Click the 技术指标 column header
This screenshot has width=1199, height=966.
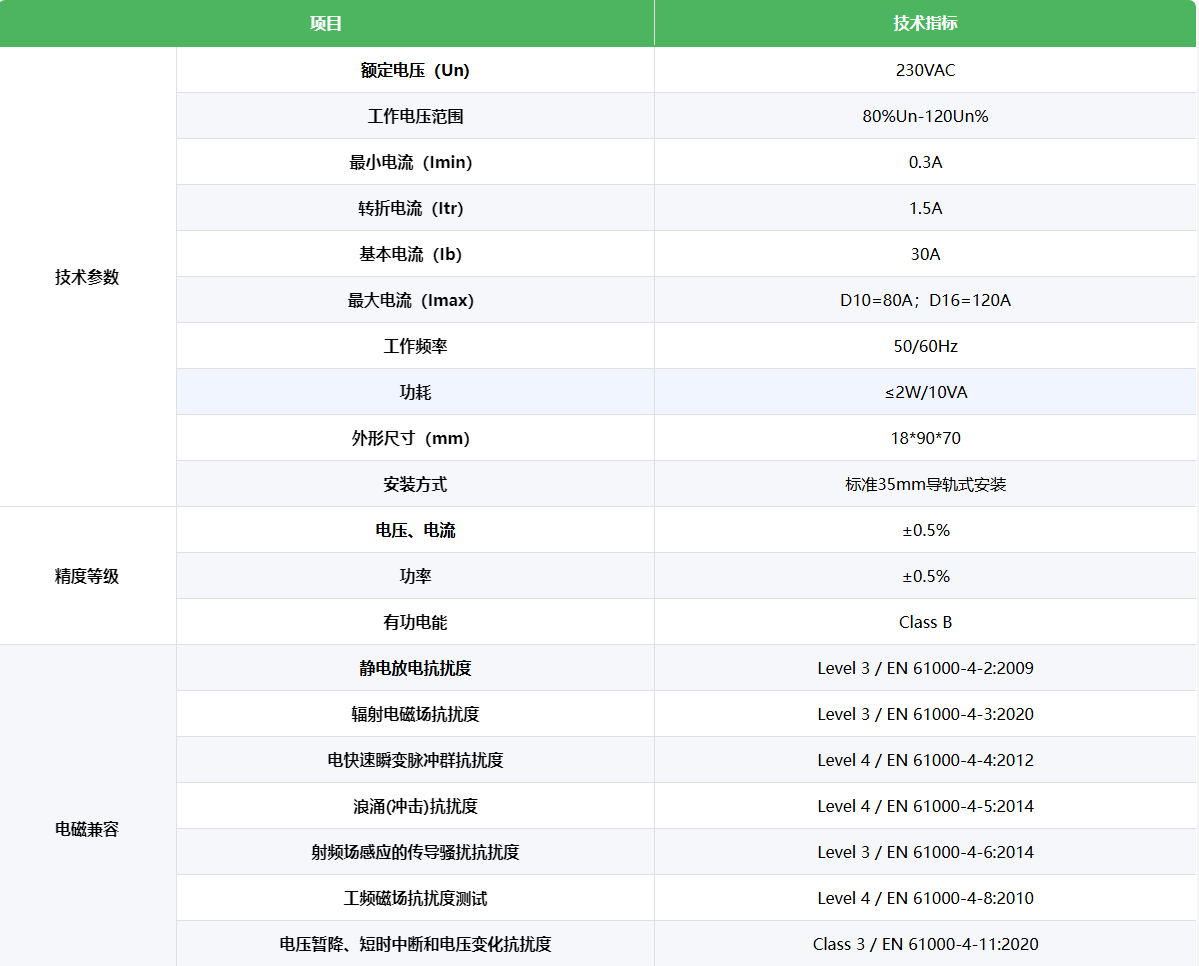pyautogui.click(x=925, y=23)
